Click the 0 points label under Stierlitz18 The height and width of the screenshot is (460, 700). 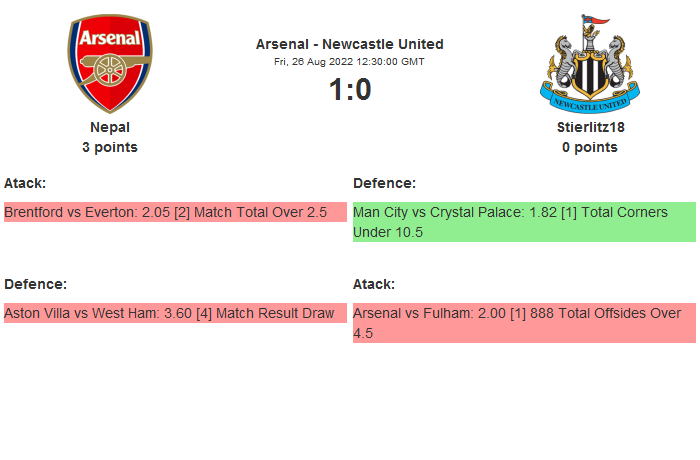pyautogui.click(x=590, y=147)
